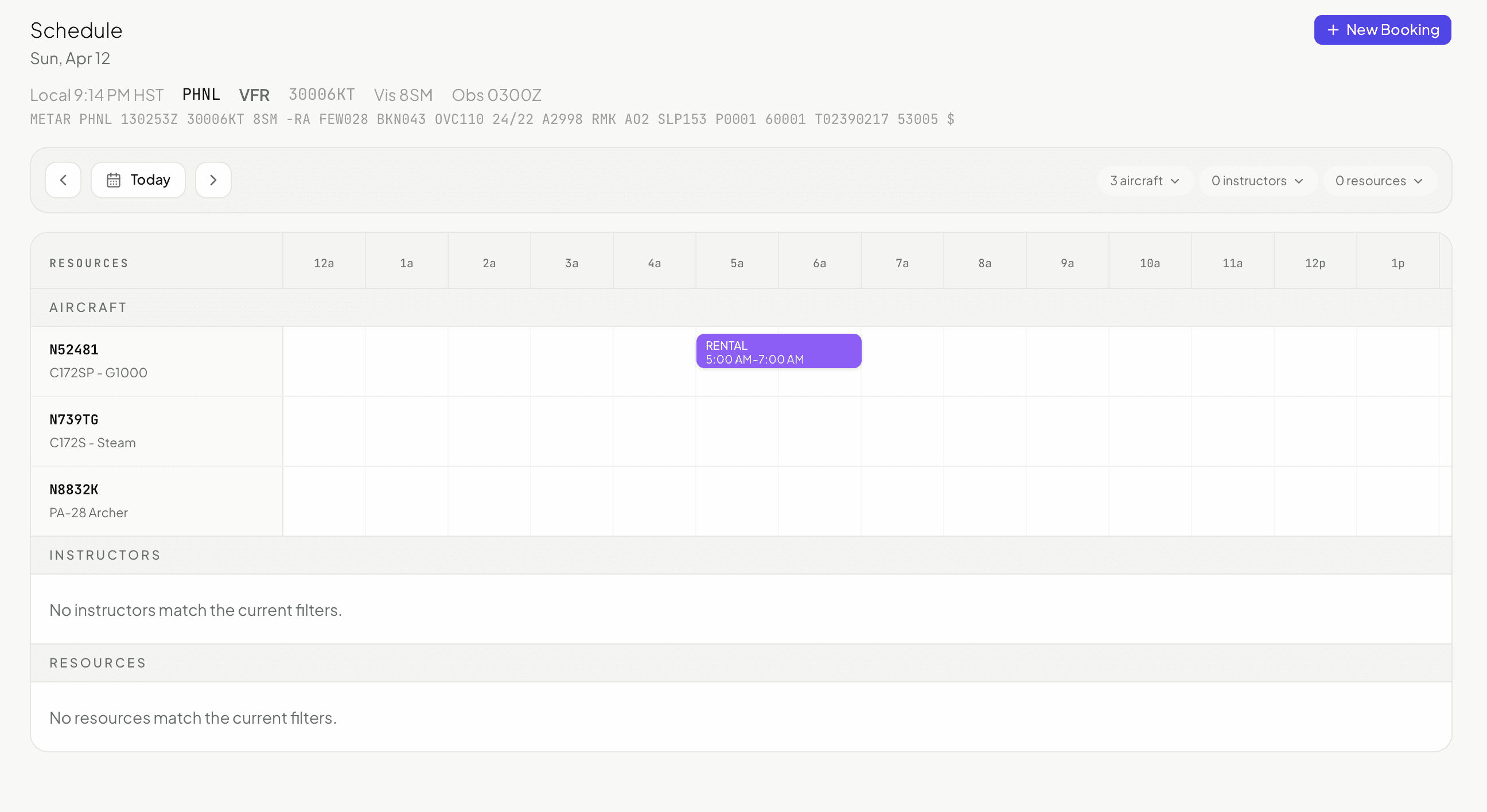This screenshot has height=812, width=1487.
Task: Toggle the VFR weather indicator
Action: pos(254,94)
